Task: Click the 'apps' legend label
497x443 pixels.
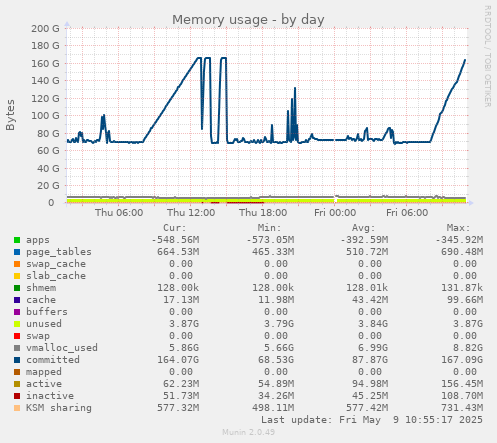Action: 38,240
